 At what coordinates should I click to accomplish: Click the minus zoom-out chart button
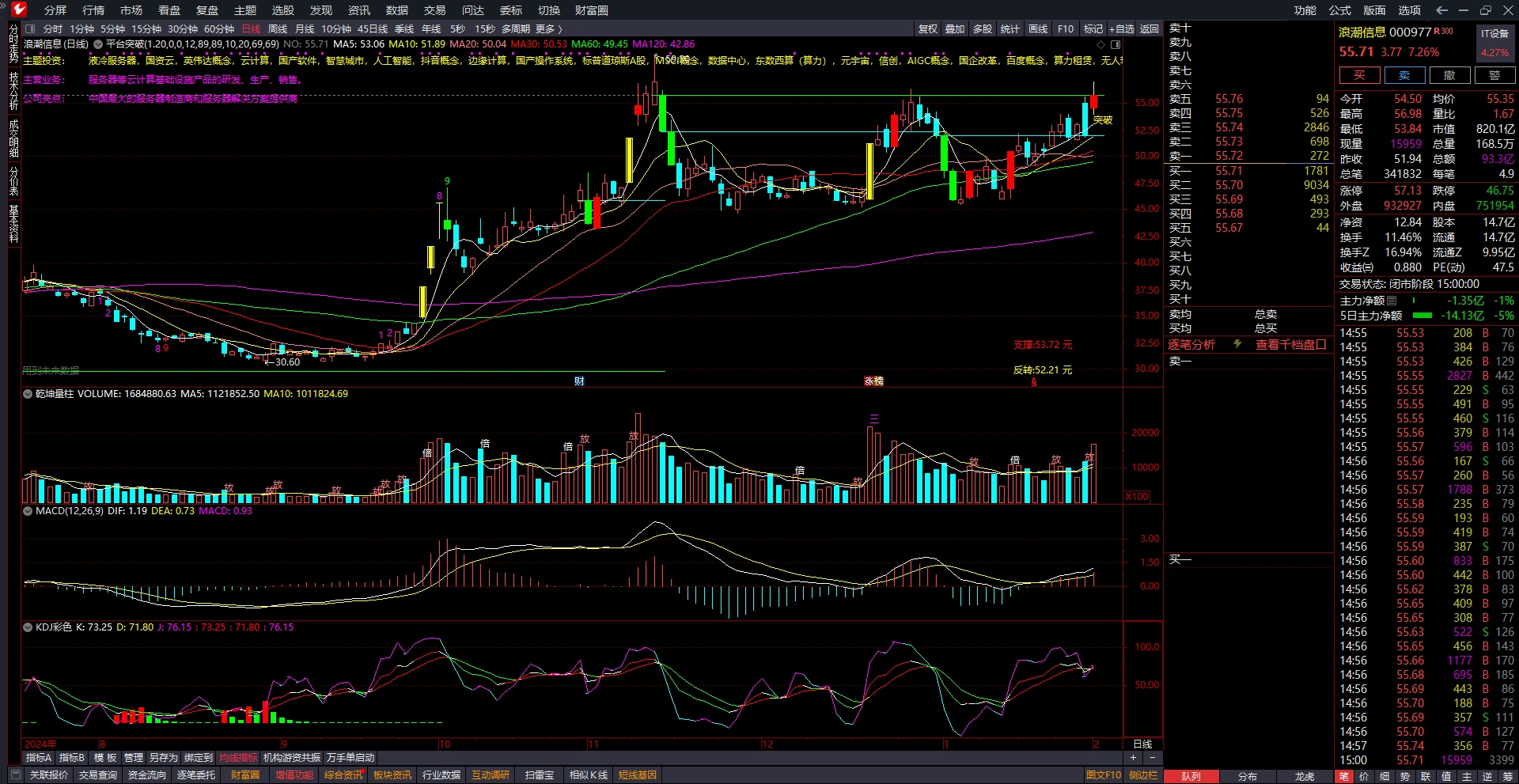1152,758
